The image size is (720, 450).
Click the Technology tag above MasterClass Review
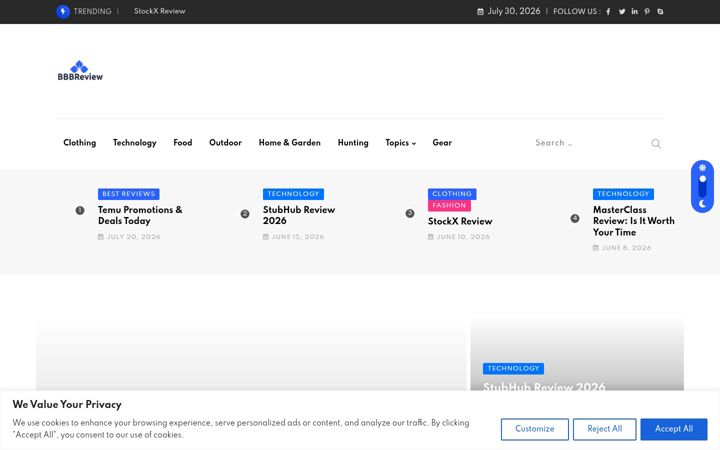(623, 194)
